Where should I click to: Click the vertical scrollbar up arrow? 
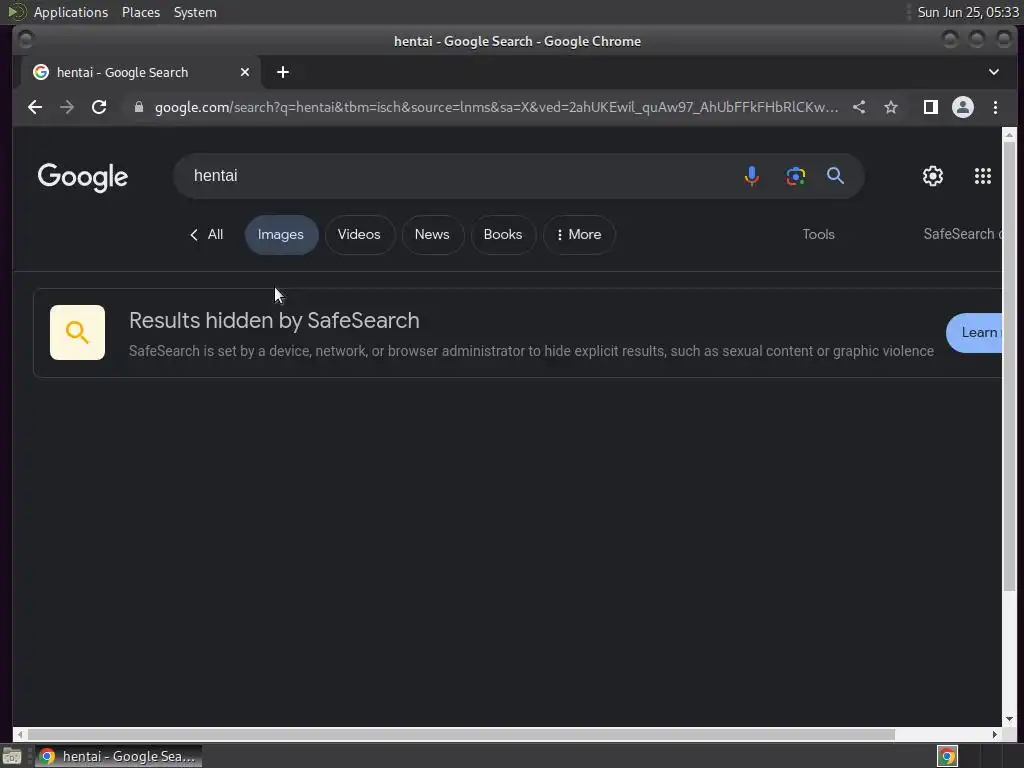(x=1009, y=135)
